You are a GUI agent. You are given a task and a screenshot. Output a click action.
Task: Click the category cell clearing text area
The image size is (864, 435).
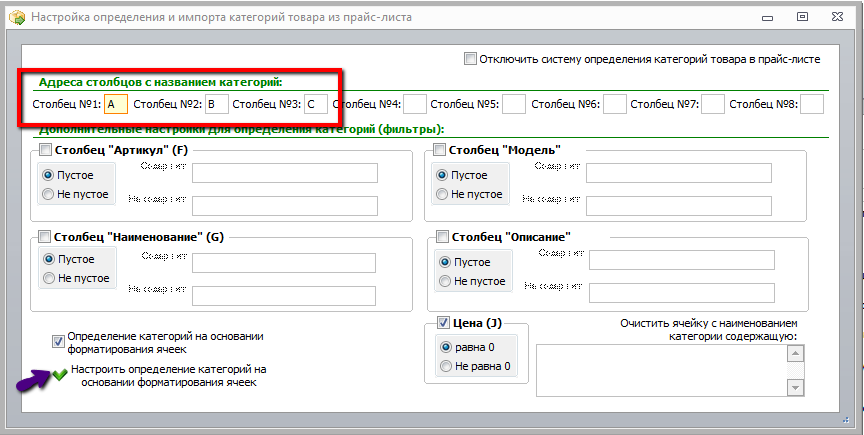[661, 370]
